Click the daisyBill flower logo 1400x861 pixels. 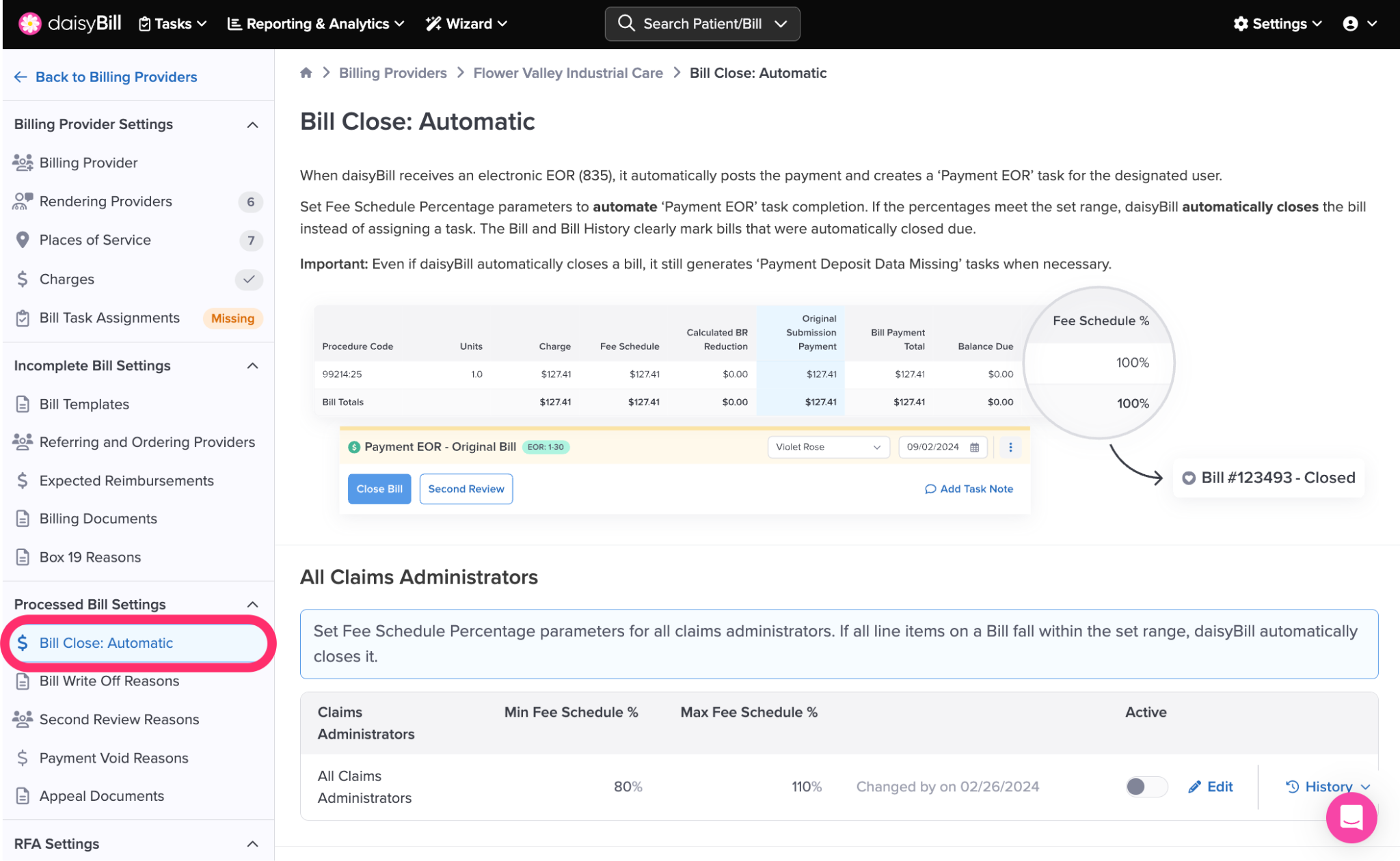pyautogui.click(x=29, y=23)
